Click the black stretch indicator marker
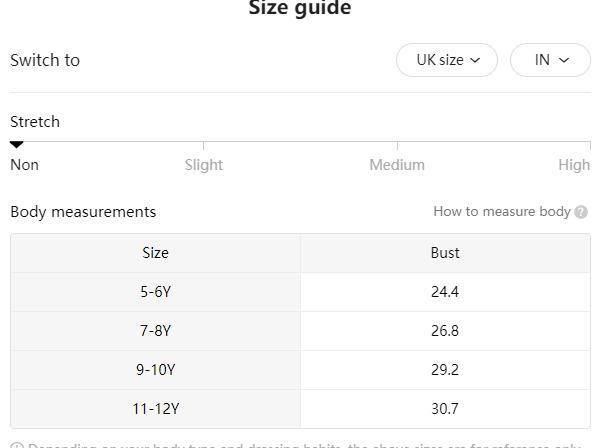 click(x=16, y=145)
